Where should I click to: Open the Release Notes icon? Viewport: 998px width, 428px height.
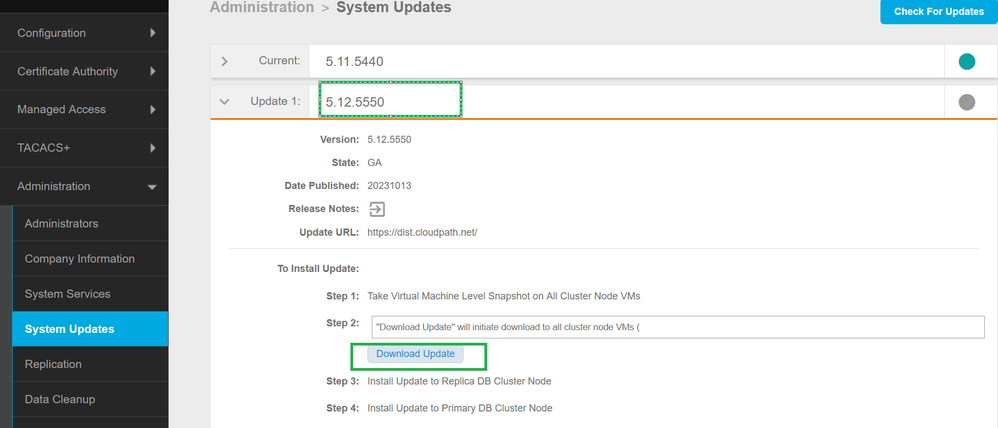tap(377, 209)
